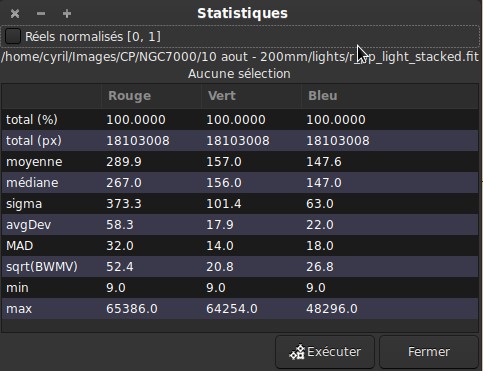Image resolution: width=483 pixels, height=371 pixels.
Task: Select the sqrt(BWMV) row
Action: coord(240,267)
